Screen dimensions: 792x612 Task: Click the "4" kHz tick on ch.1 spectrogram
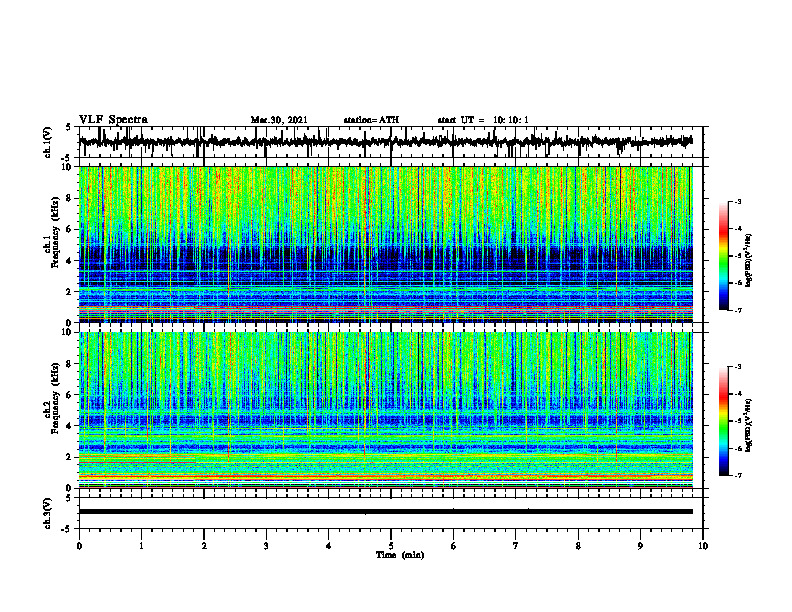click(x=70, y=261)
